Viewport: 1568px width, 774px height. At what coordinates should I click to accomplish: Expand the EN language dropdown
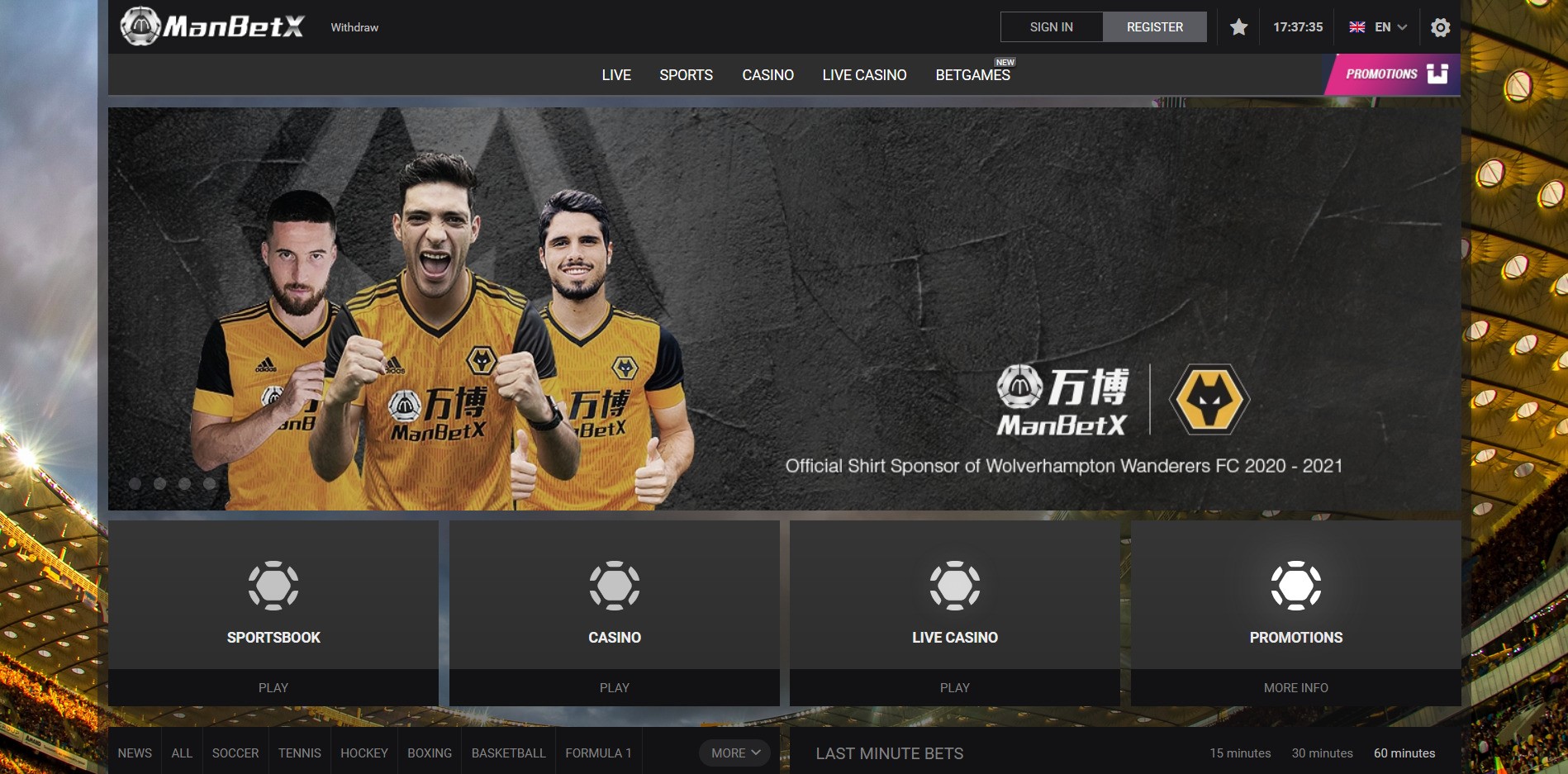point(1390,27)
